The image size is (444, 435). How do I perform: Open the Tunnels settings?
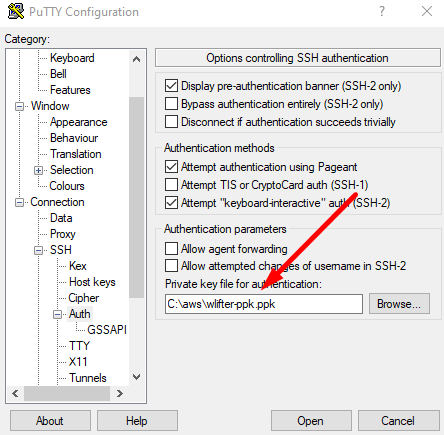click(88, 378)
